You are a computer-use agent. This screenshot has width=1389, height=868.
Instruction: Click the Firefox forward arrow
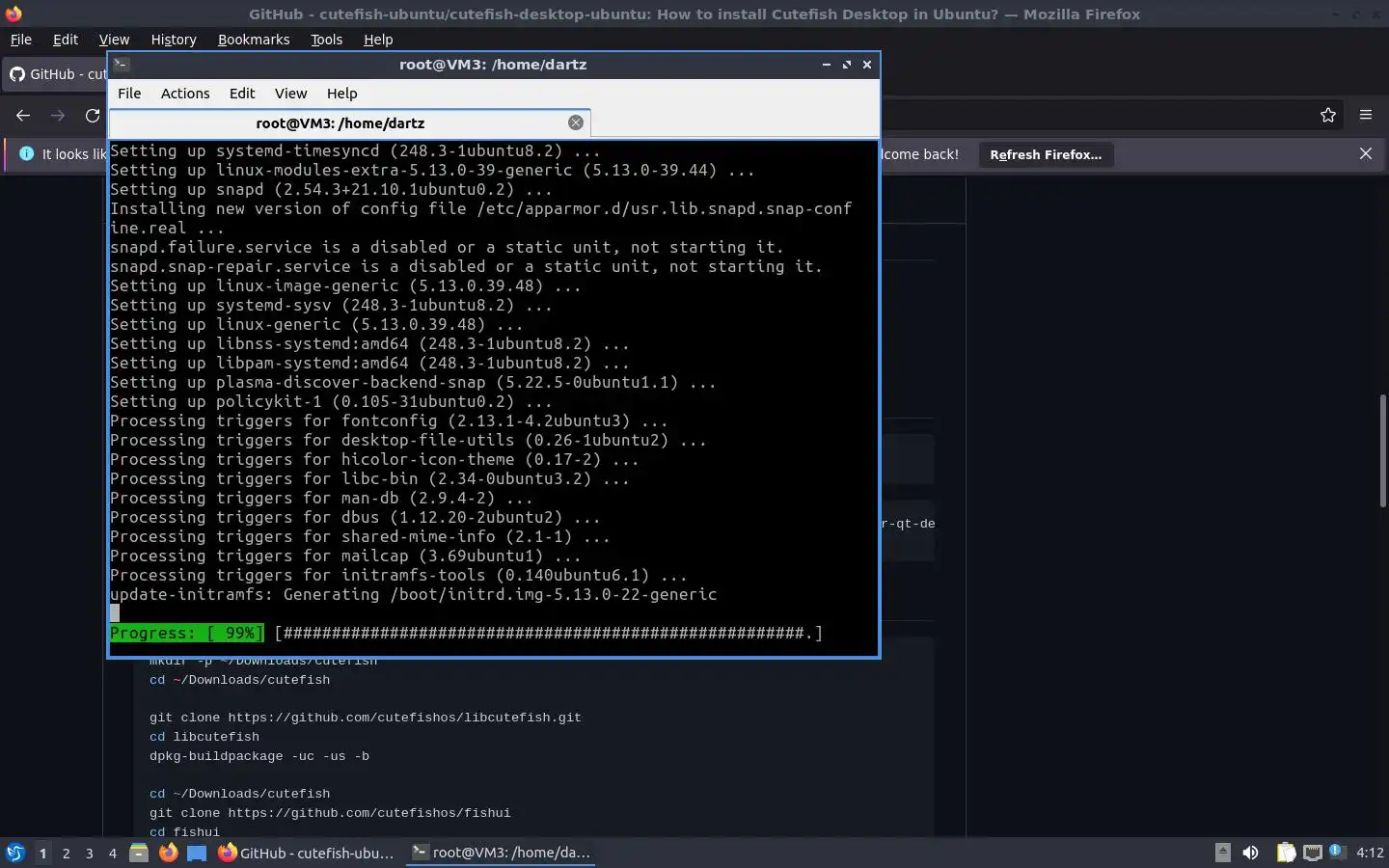coord(58,115)
